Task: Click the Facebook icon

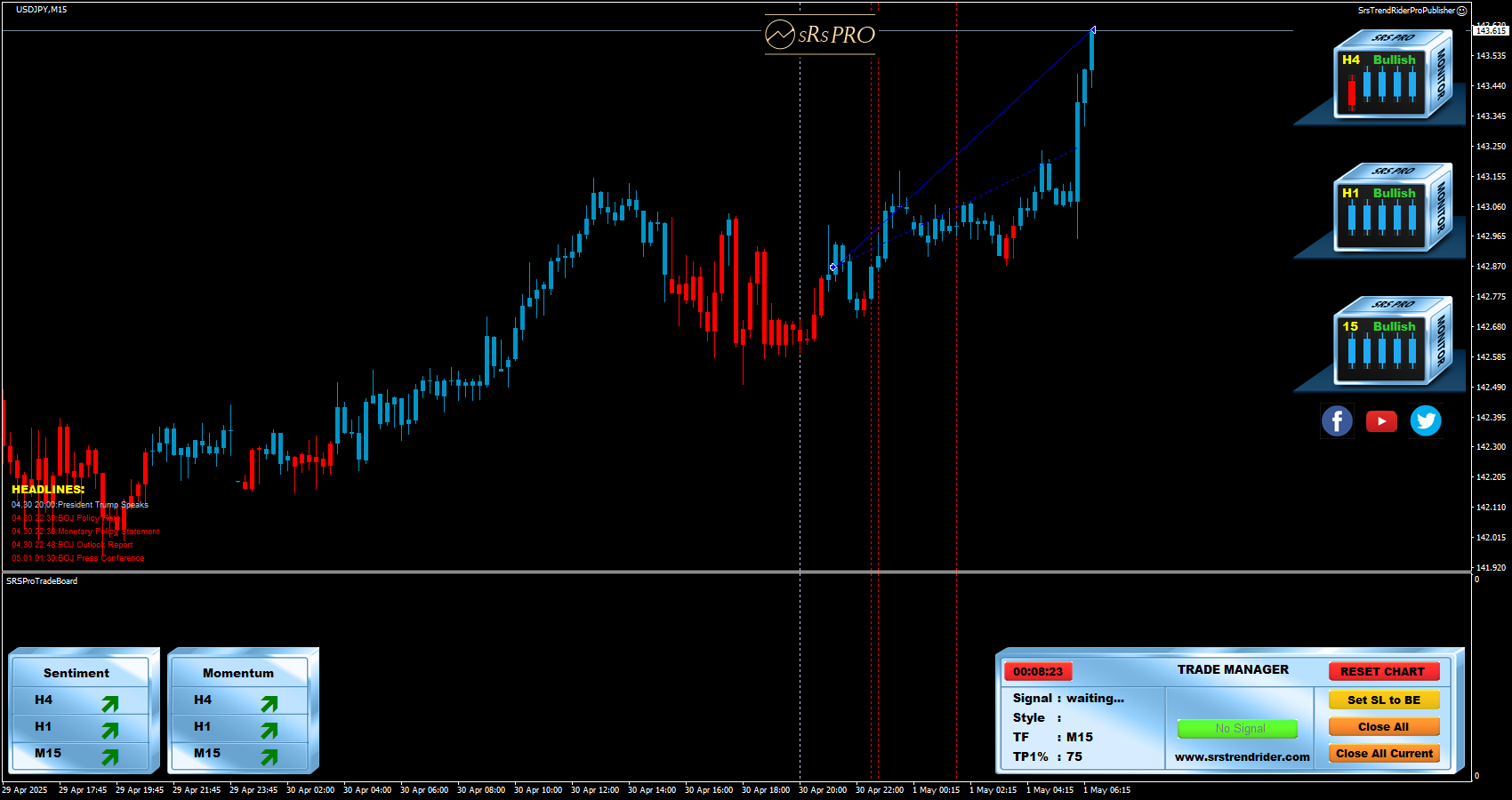Action: (1337, 420)
